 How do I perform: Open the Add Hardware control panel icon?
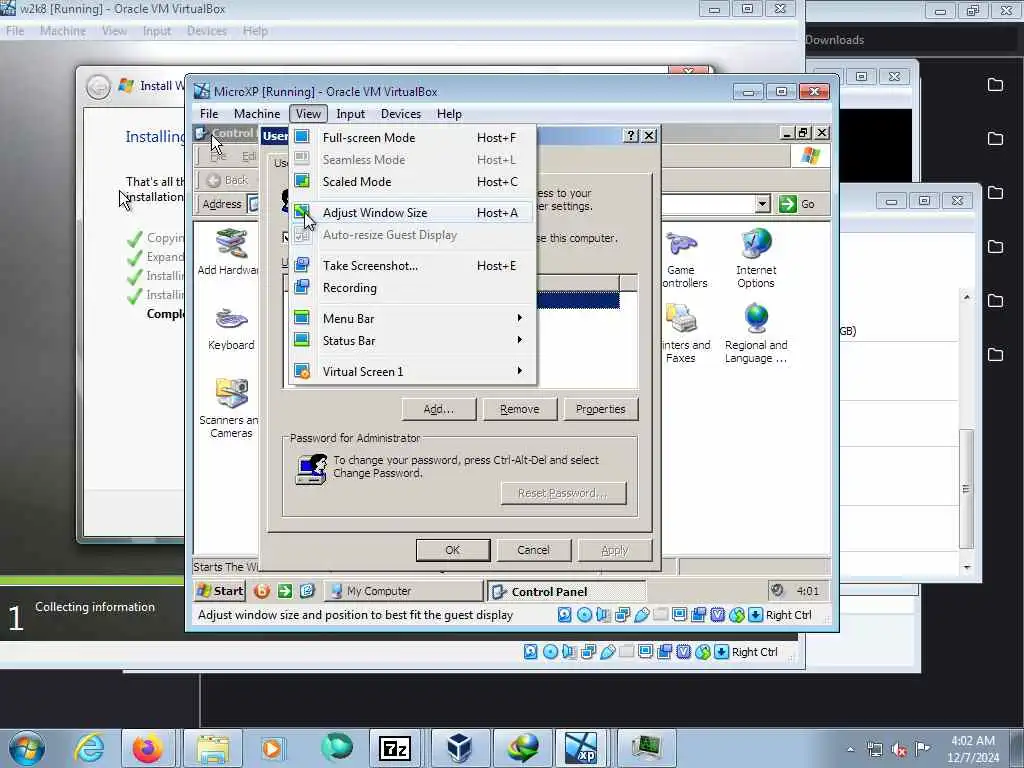(x=231, y=252)
